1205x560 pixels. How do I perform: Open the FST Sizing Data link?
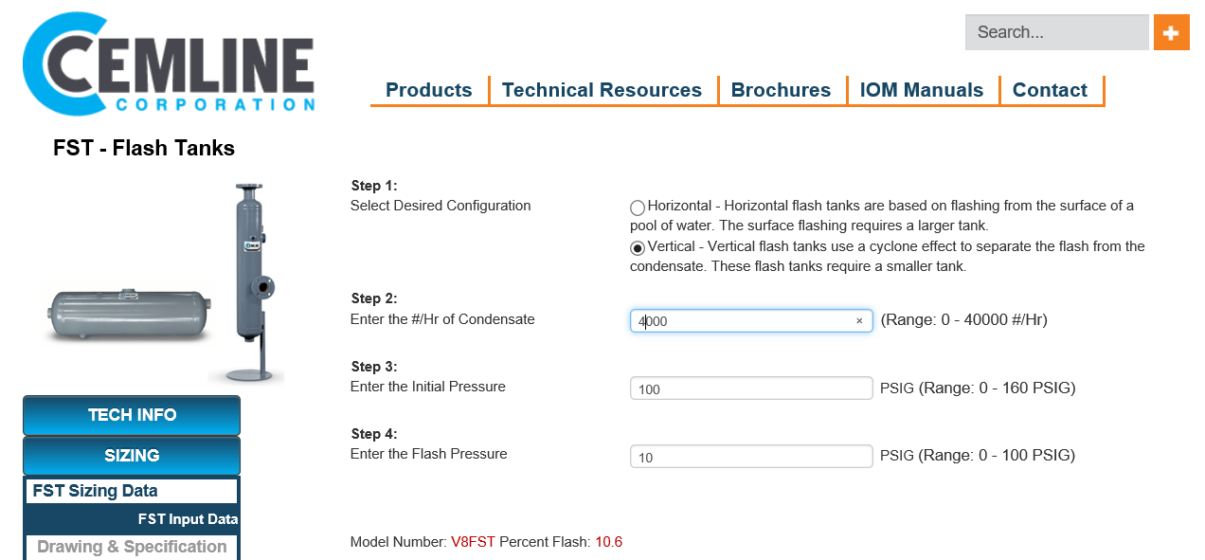point(95,491)
